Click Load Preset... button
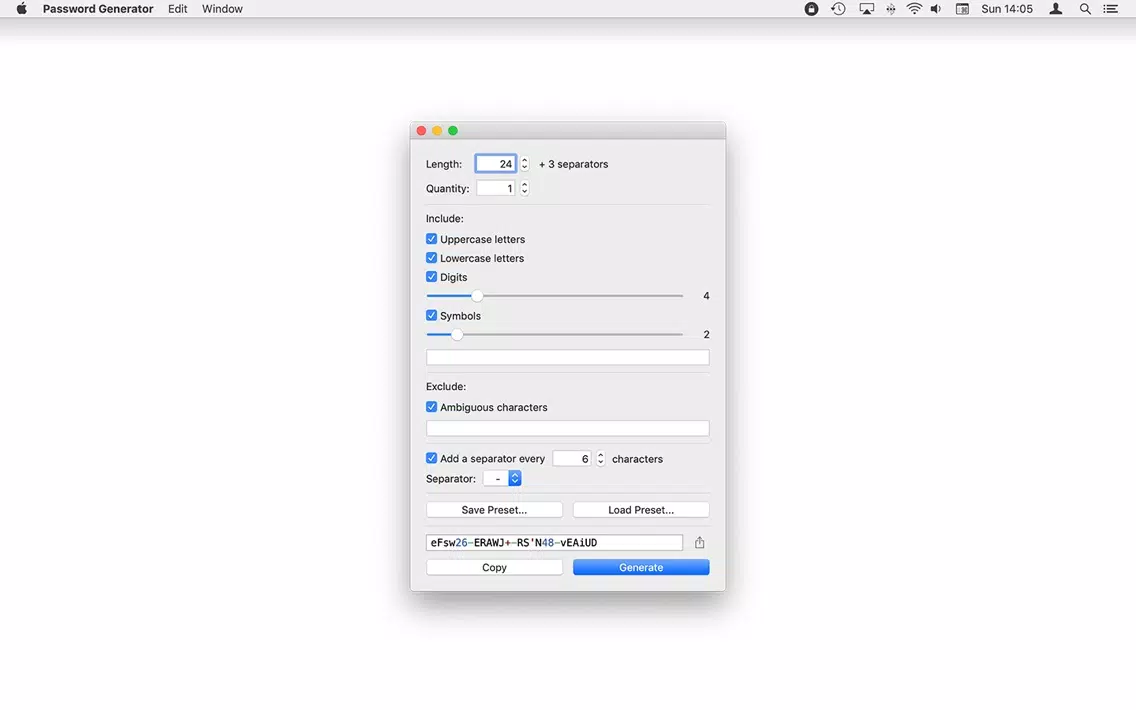 coord(640,509)
